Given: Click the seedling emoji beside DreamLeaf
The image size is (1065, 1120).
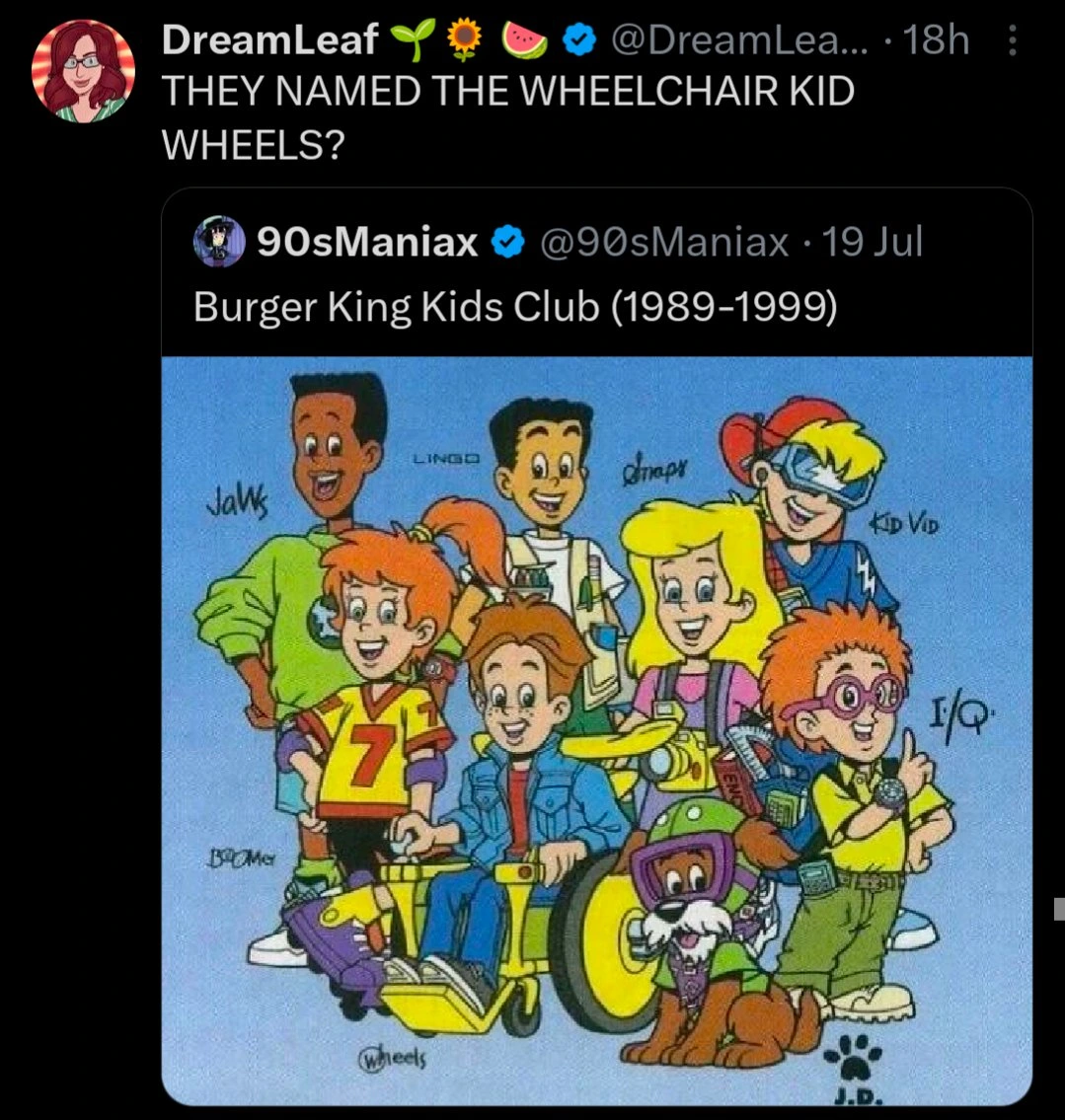Looking at the screenshot, I should (x=408, y=39).
